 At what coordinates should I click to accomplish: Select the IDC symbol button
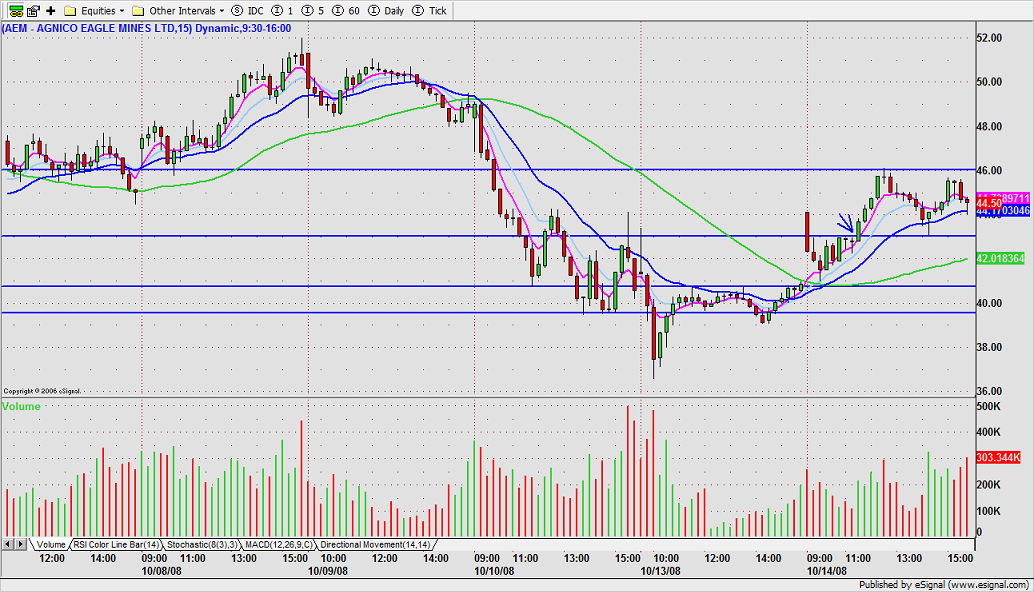coord(248,11)
